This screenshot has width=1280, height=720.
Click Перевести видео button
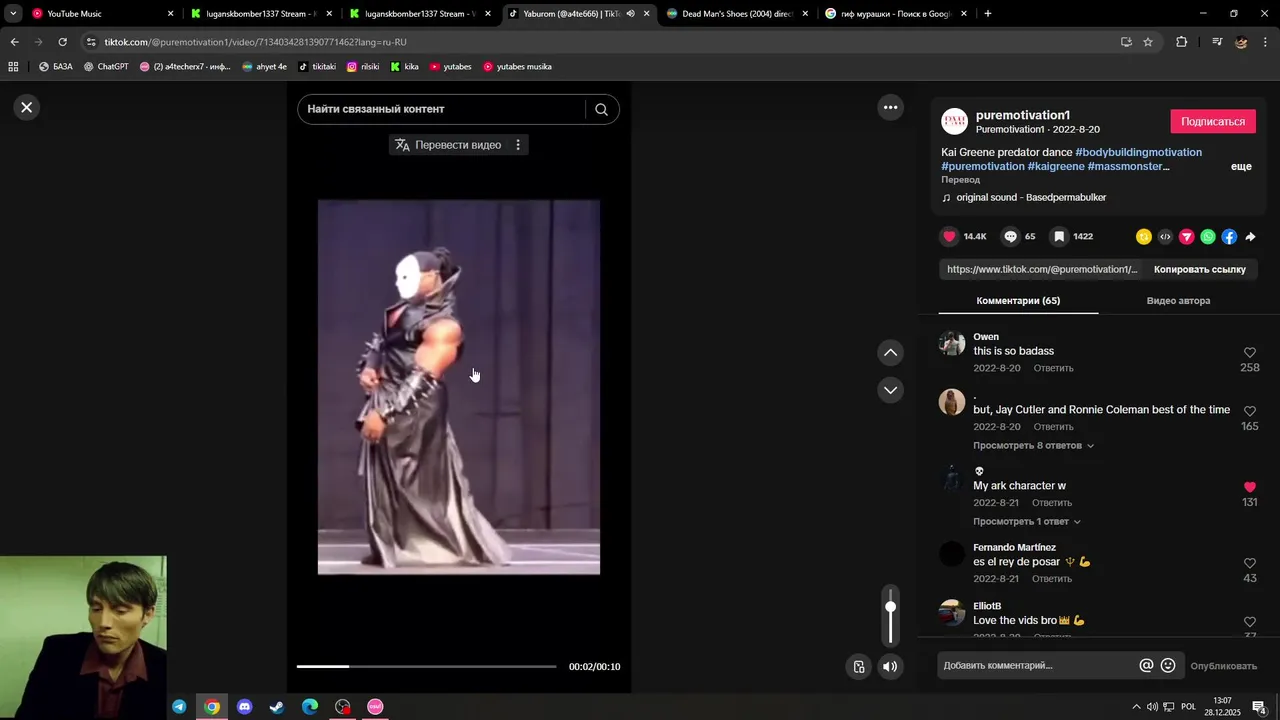[x=448, y=145]
